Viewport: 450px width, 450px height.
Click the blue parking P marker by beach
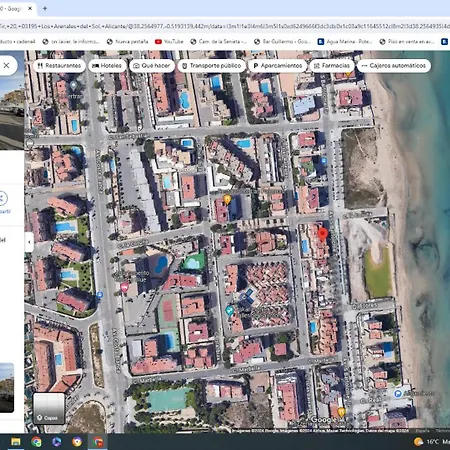397,394
